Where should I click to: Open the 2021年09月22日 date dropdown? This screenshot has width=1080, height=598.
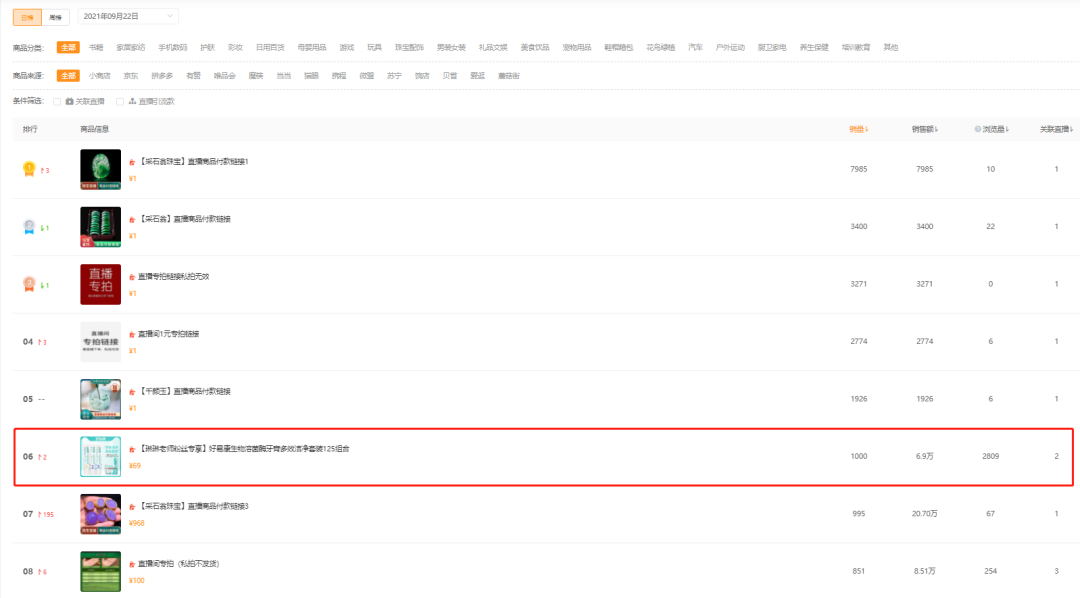pos(128,16)
